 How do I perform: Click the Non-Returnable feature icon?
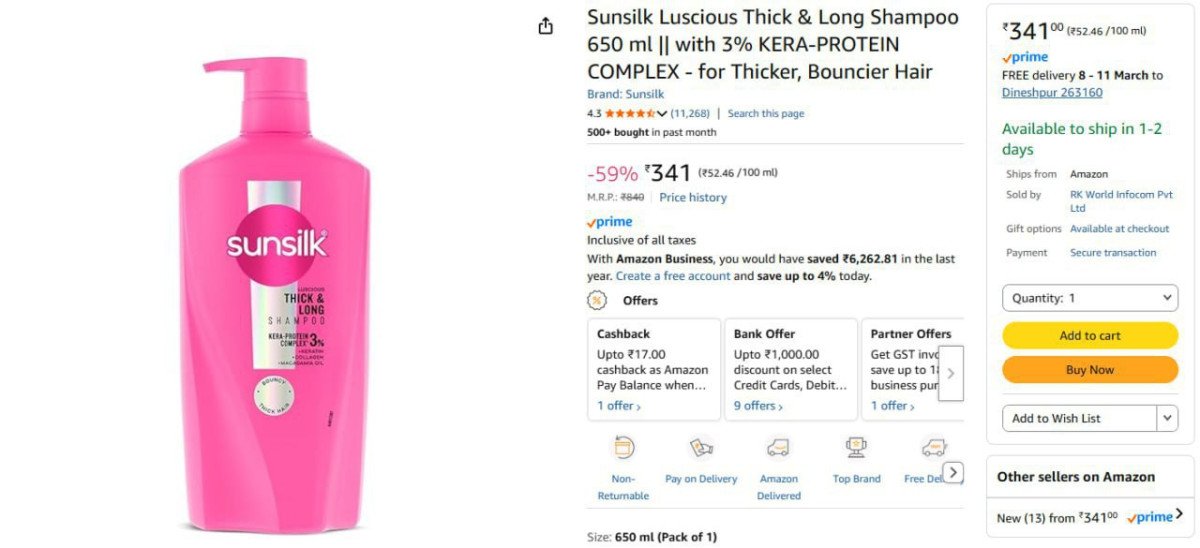point(624,448)
